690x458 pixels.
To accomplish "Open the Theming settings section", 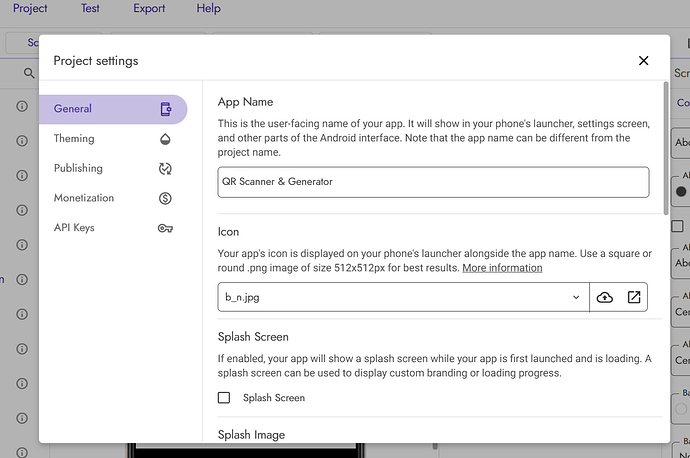I will point(113,139).
